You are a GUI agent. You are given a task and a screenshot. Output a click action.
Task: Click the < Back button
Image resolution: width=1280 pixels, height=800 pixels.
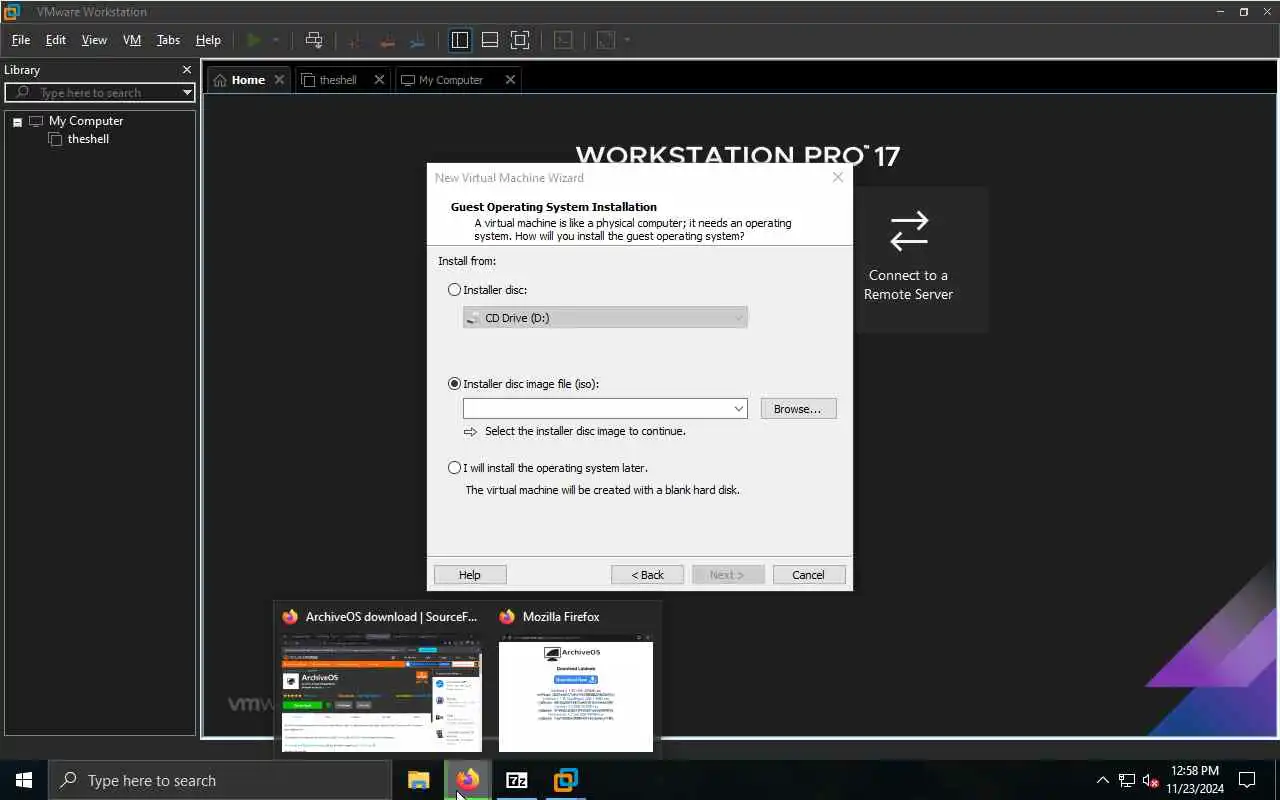(648, 575)
